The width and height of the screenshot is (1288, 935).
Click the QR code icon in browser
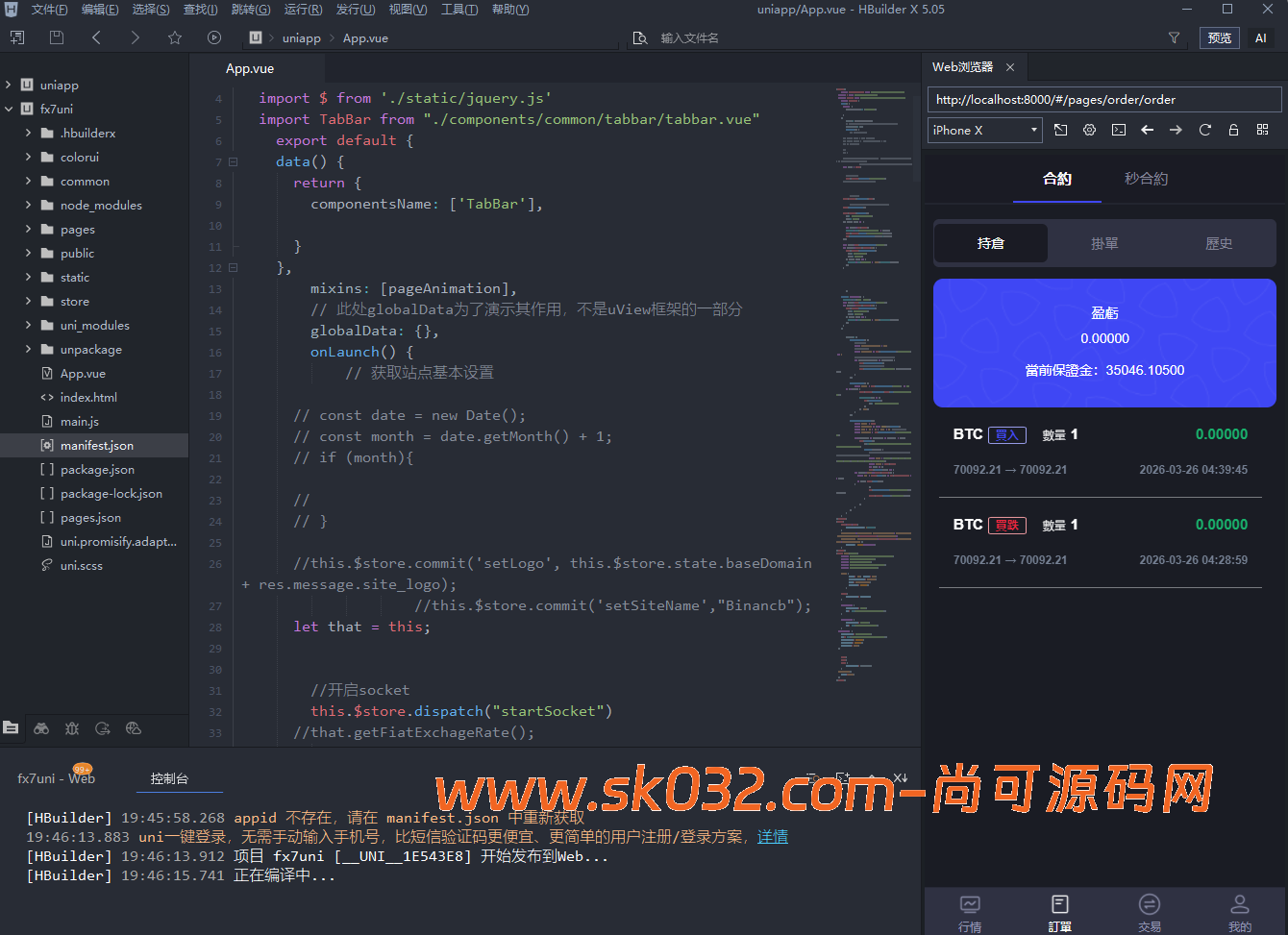1262,130
